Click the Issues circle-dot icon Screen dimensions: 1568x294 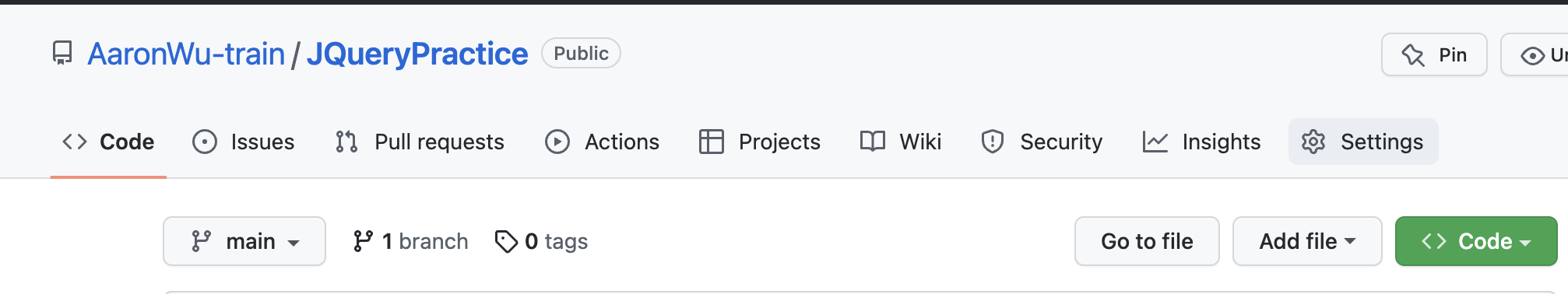(x=205, y=142)
